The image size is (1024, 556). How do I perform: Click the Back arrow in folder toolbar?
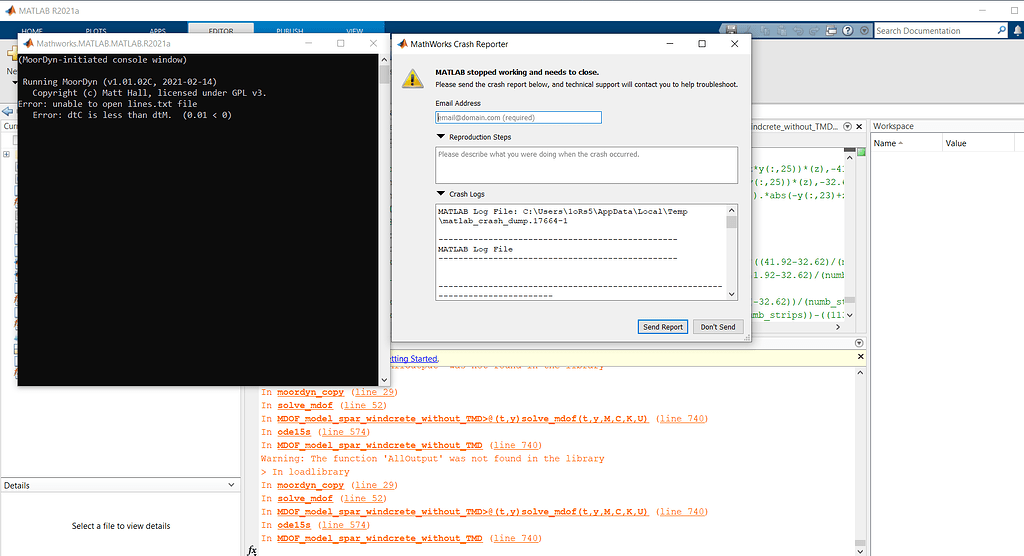click(x=7, y=111)
